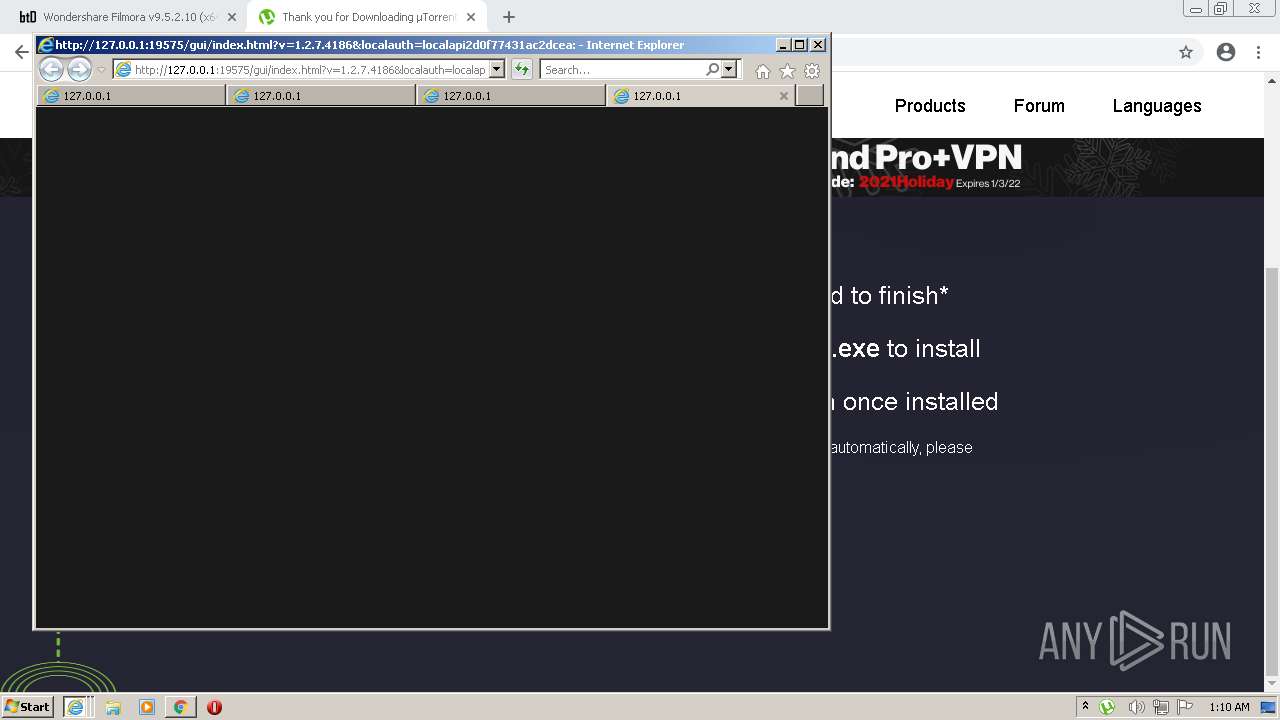1280x720 pixels.
Task: Open a new tab in Internet Explorer
Action: 810,96
